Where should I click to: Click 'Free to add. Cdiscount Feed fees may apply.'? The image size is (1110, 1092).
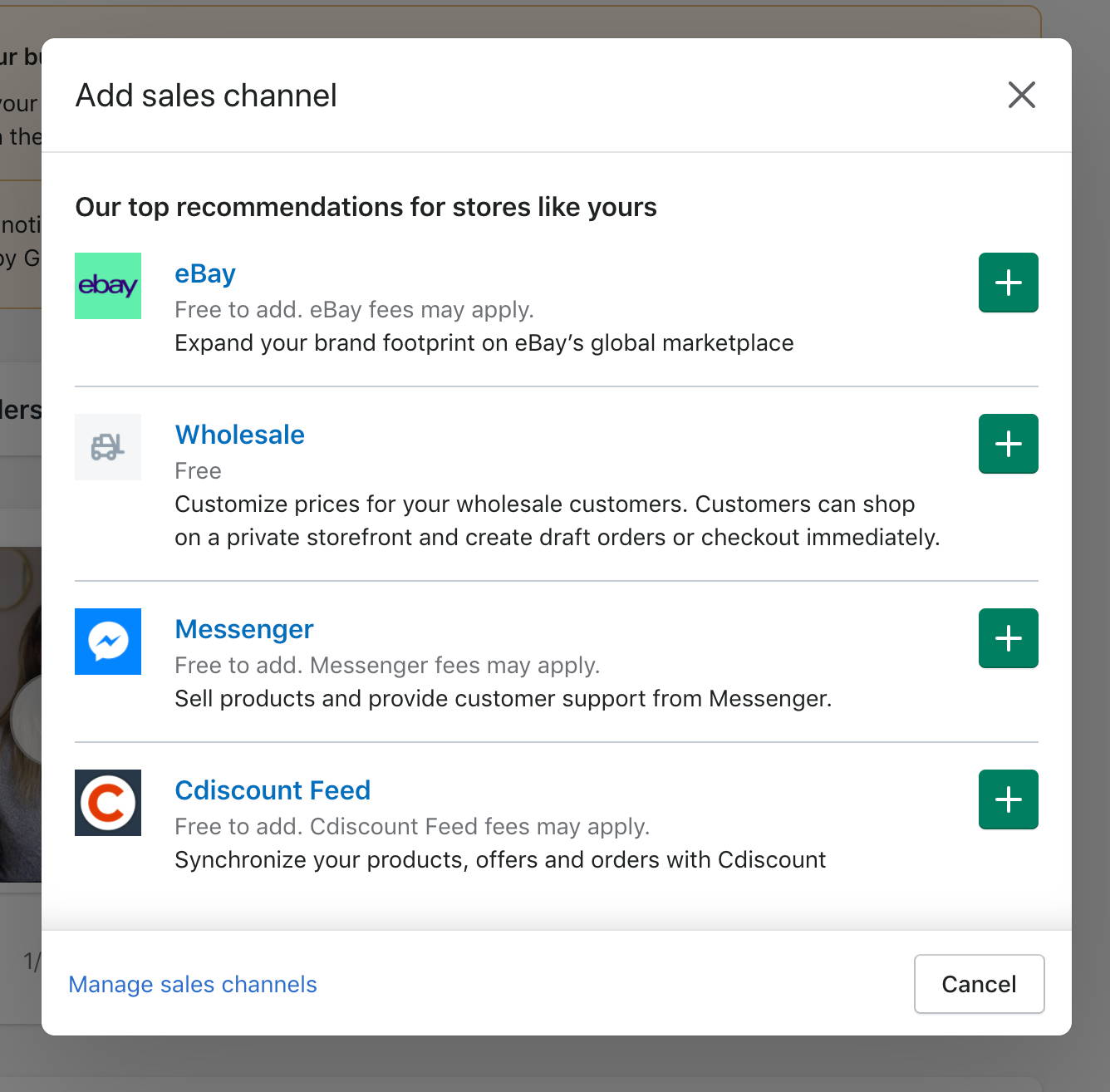pyautogui.click(x=412, y=827)
